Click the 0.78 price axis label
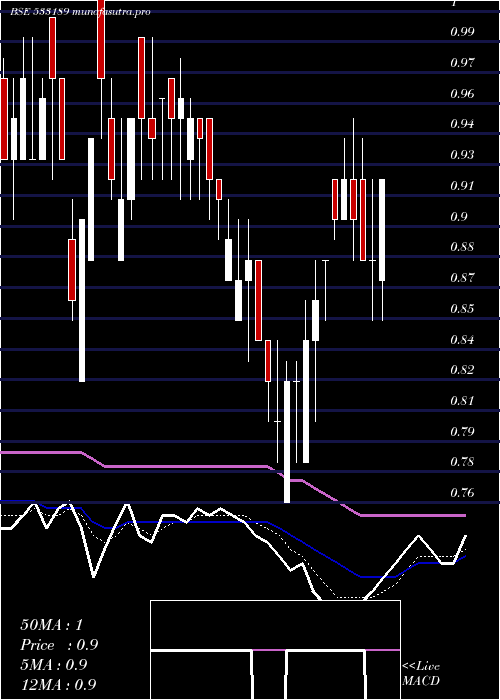This screenshot has width=500, height=700. click(462, 462)
